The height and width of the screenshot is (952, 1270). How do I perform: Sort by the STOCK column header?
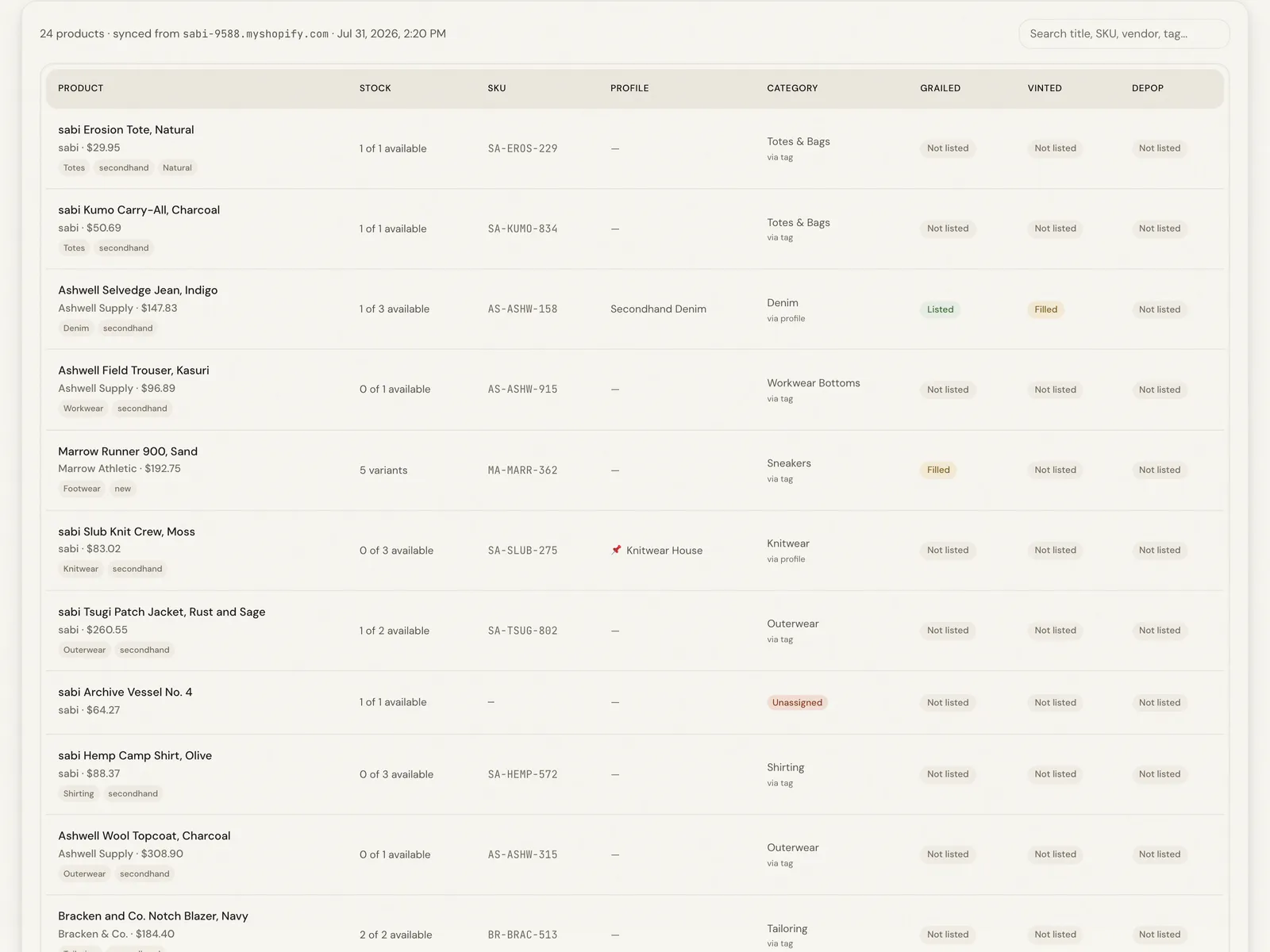click(375, 88)
